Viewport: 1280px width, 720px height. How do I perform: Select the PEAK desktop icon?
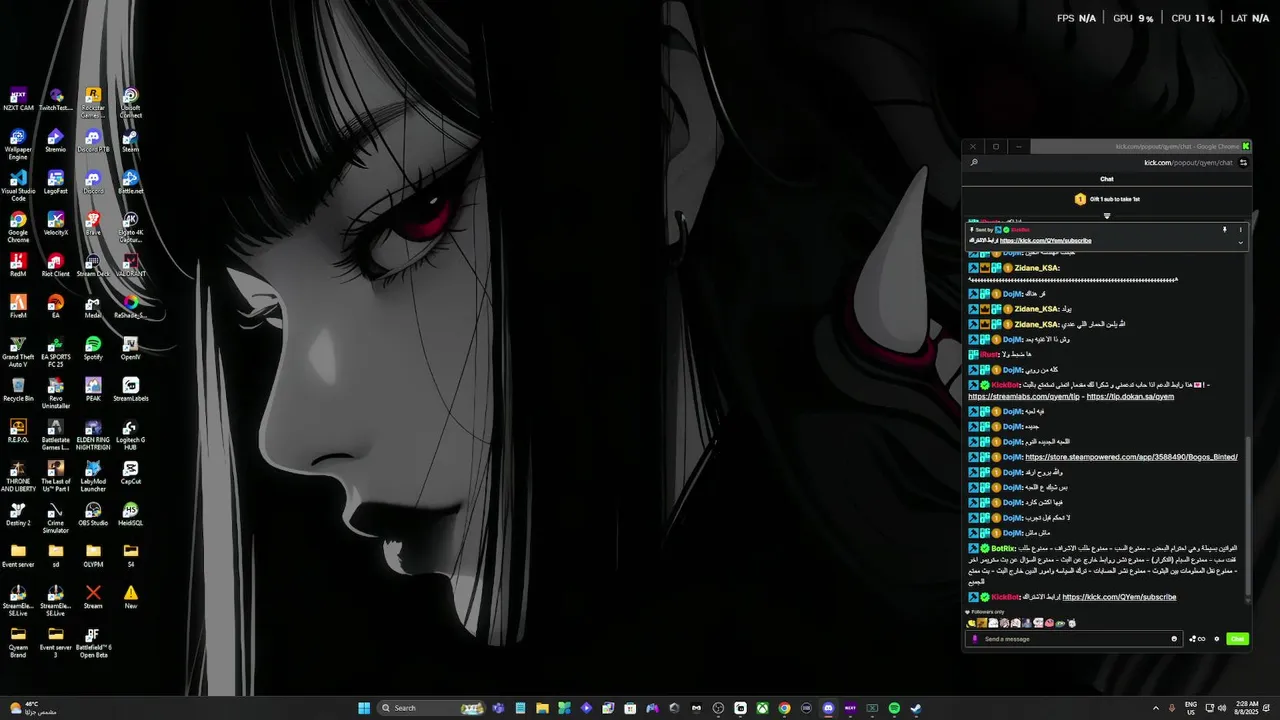click(93, 389)
